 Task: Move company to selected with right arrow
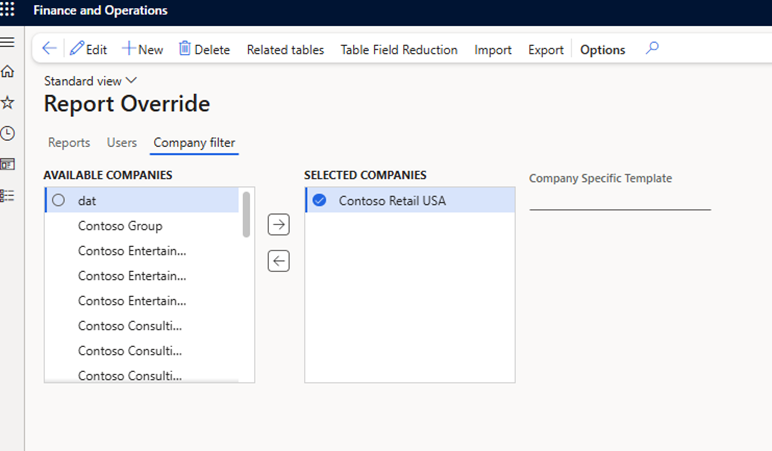(279, 225)
